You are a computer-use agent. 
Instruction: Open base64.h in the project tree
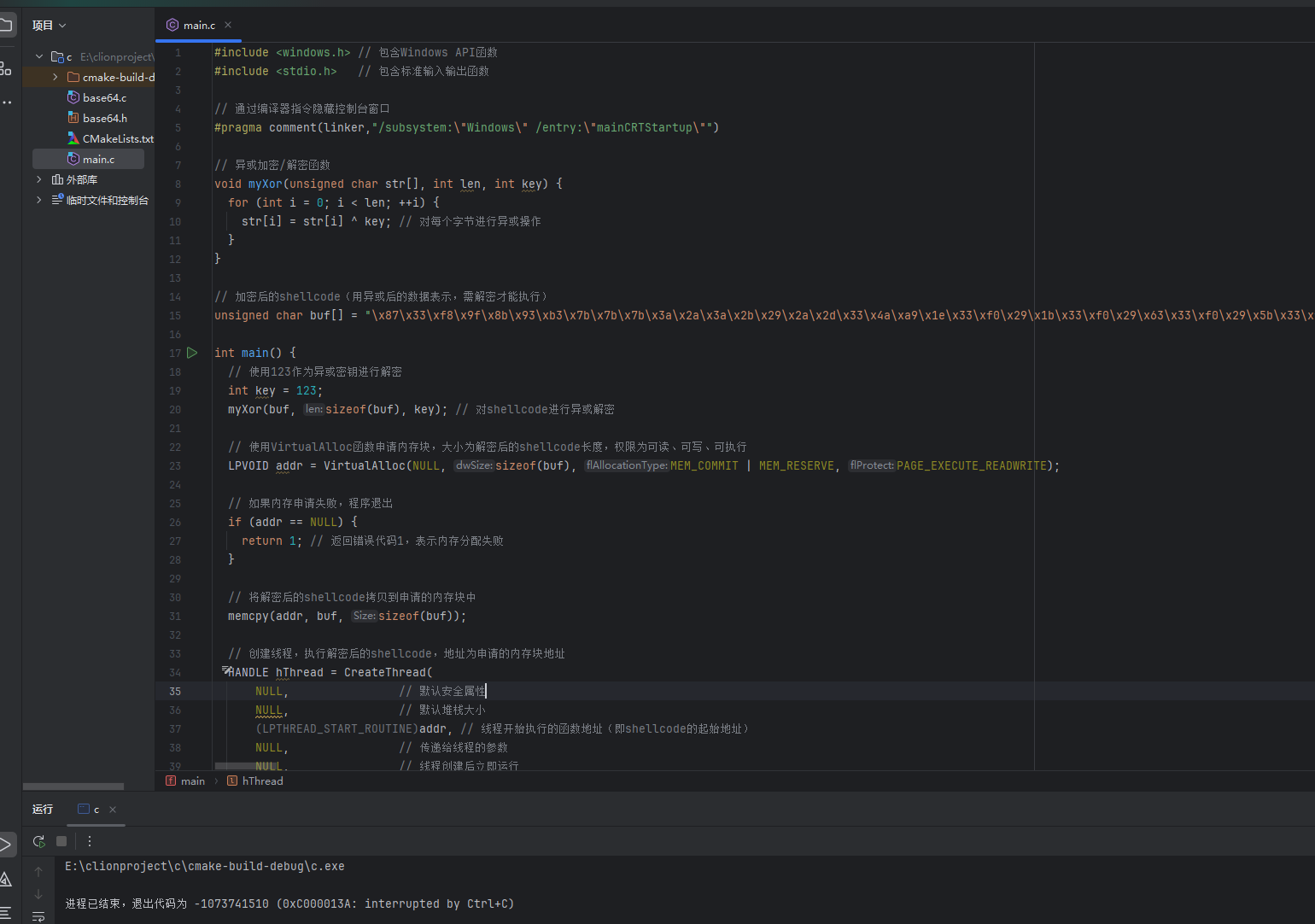[x=105, y=118]
